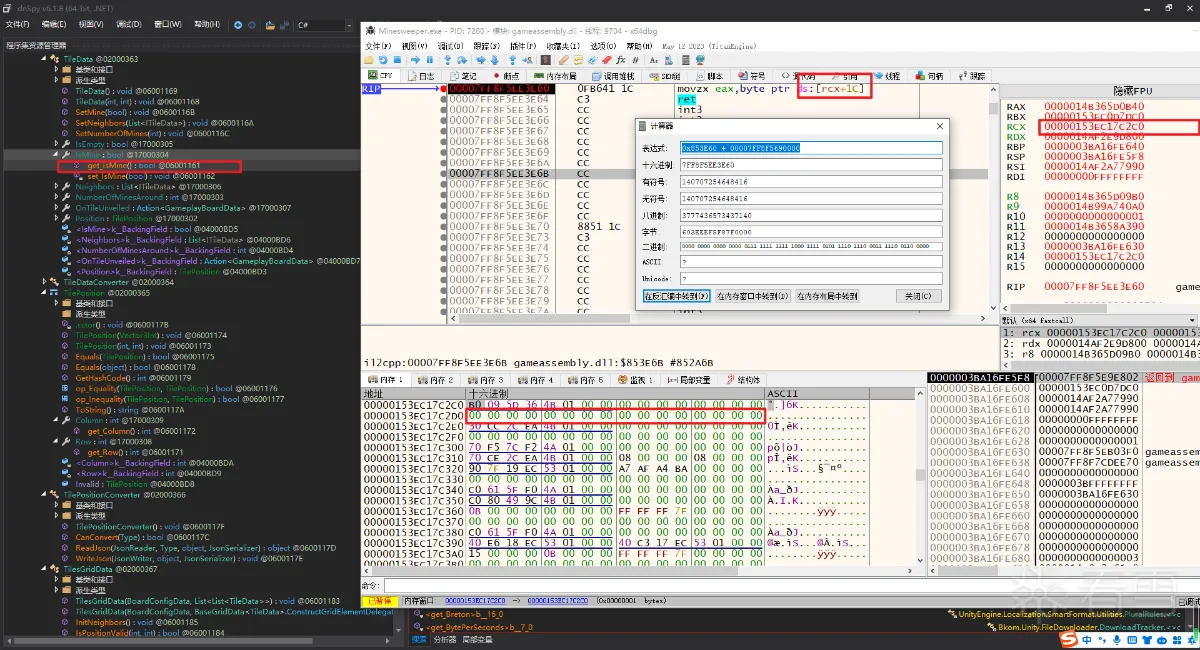Expand the 基类和接口 folder under TileData
Screen dimensions: 1200x650
[57, 70]
